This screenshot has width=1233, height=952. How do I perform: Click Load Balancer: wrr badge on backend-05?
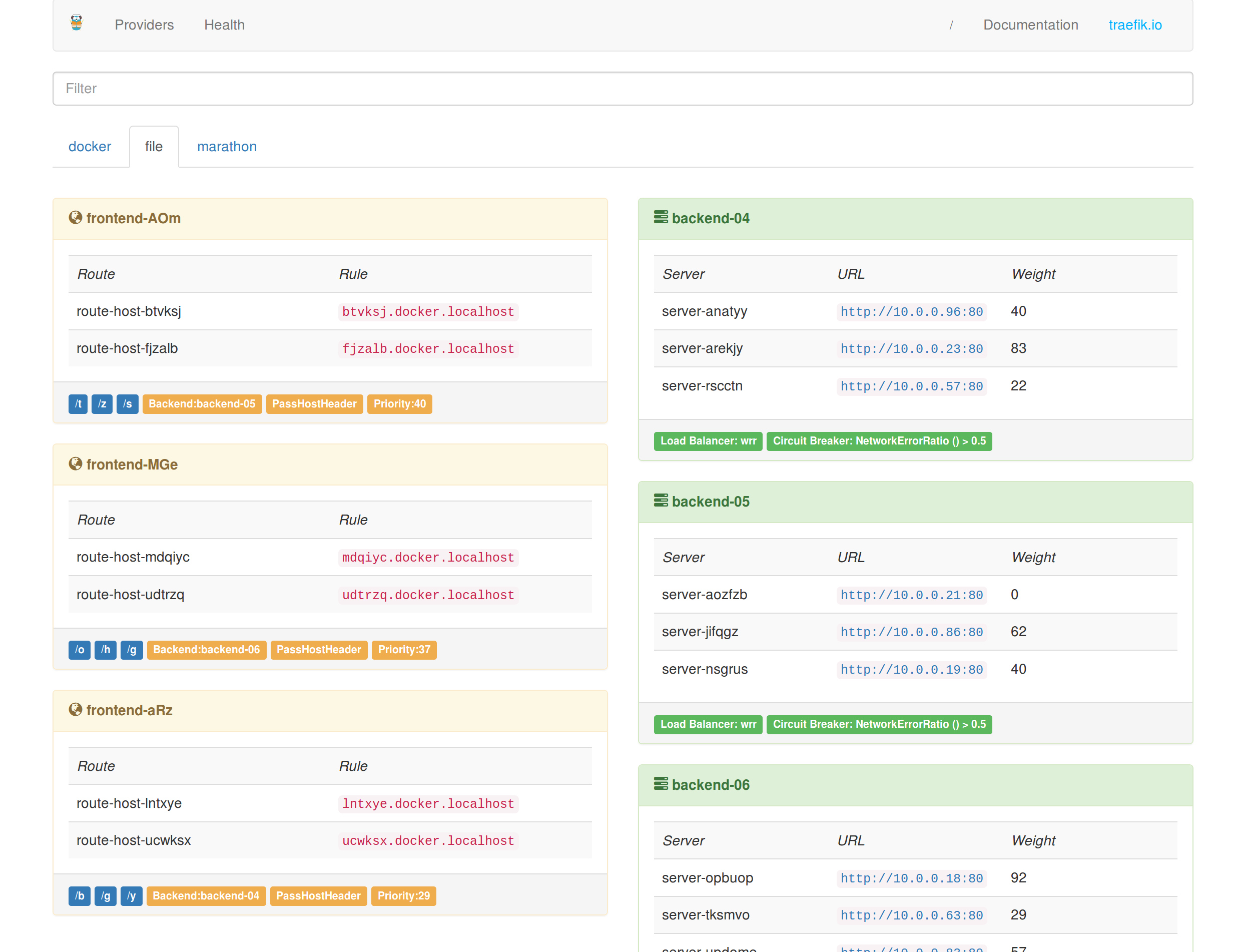[707, 724]
